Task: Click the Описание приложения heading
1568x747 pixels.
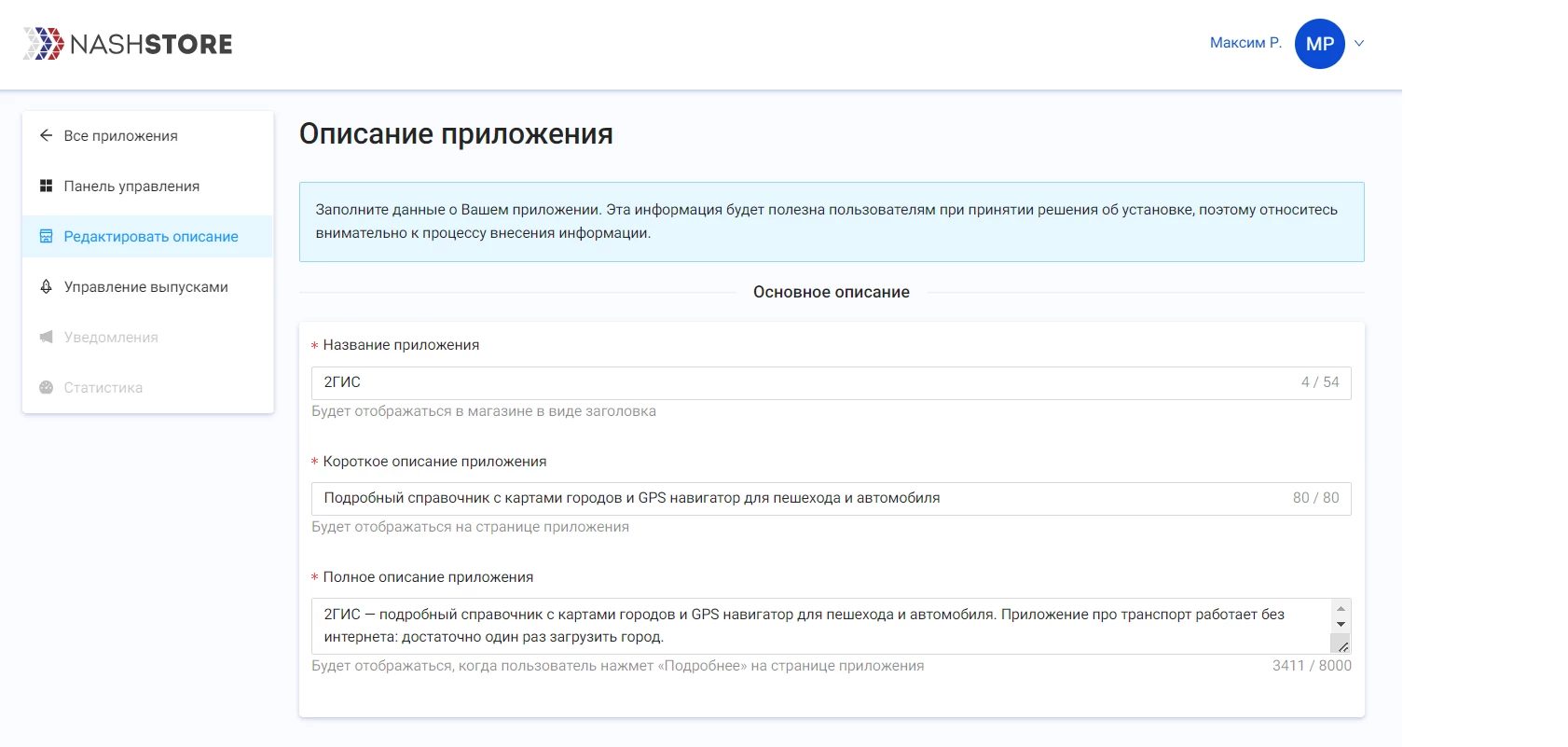Action: (456, 134)
